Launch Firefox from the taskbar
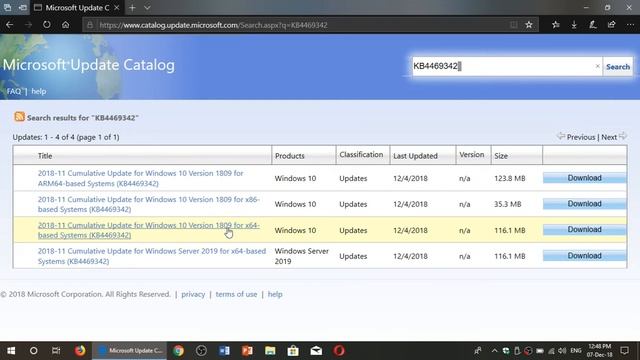 click(x=80, y=351)
